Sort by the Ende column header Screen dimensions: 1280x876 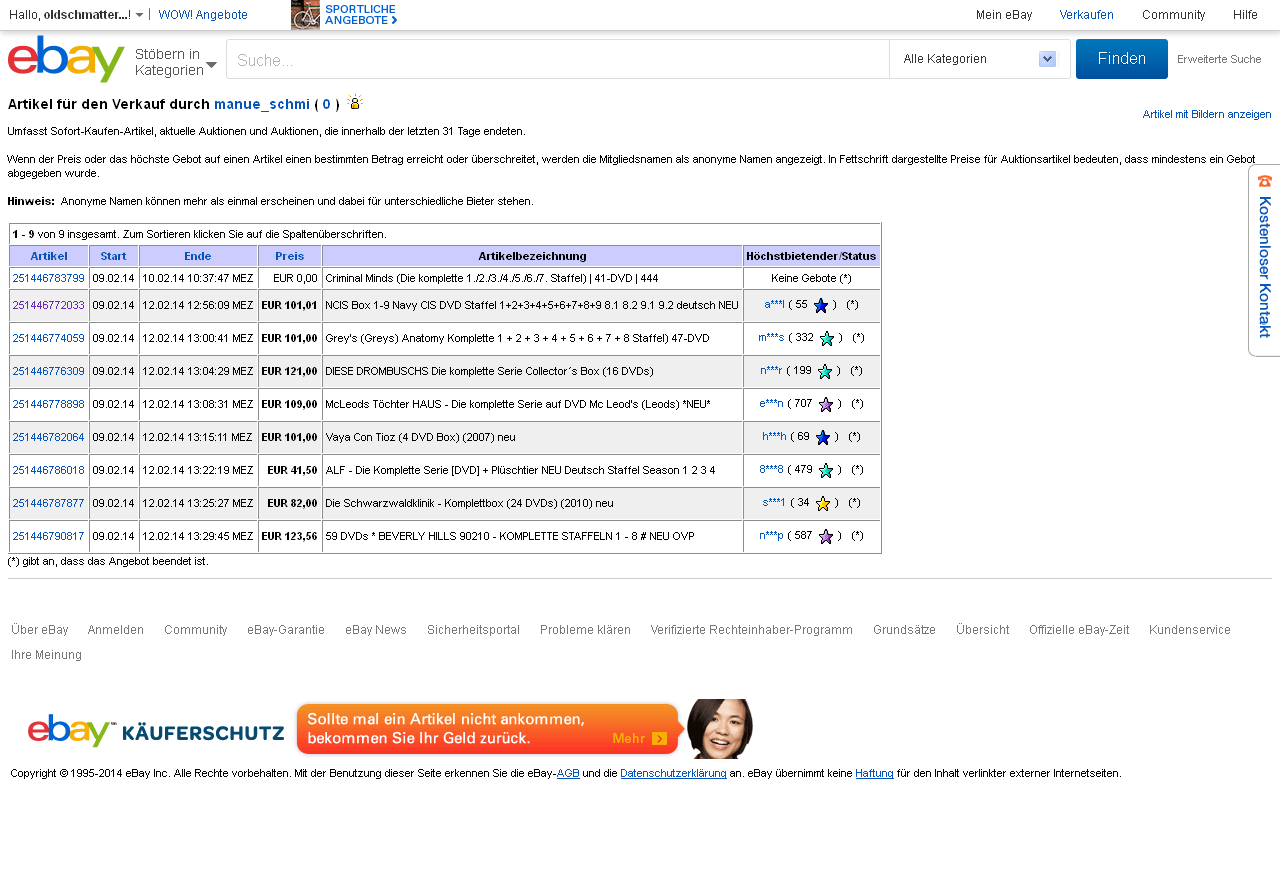(x=198, y=256)
